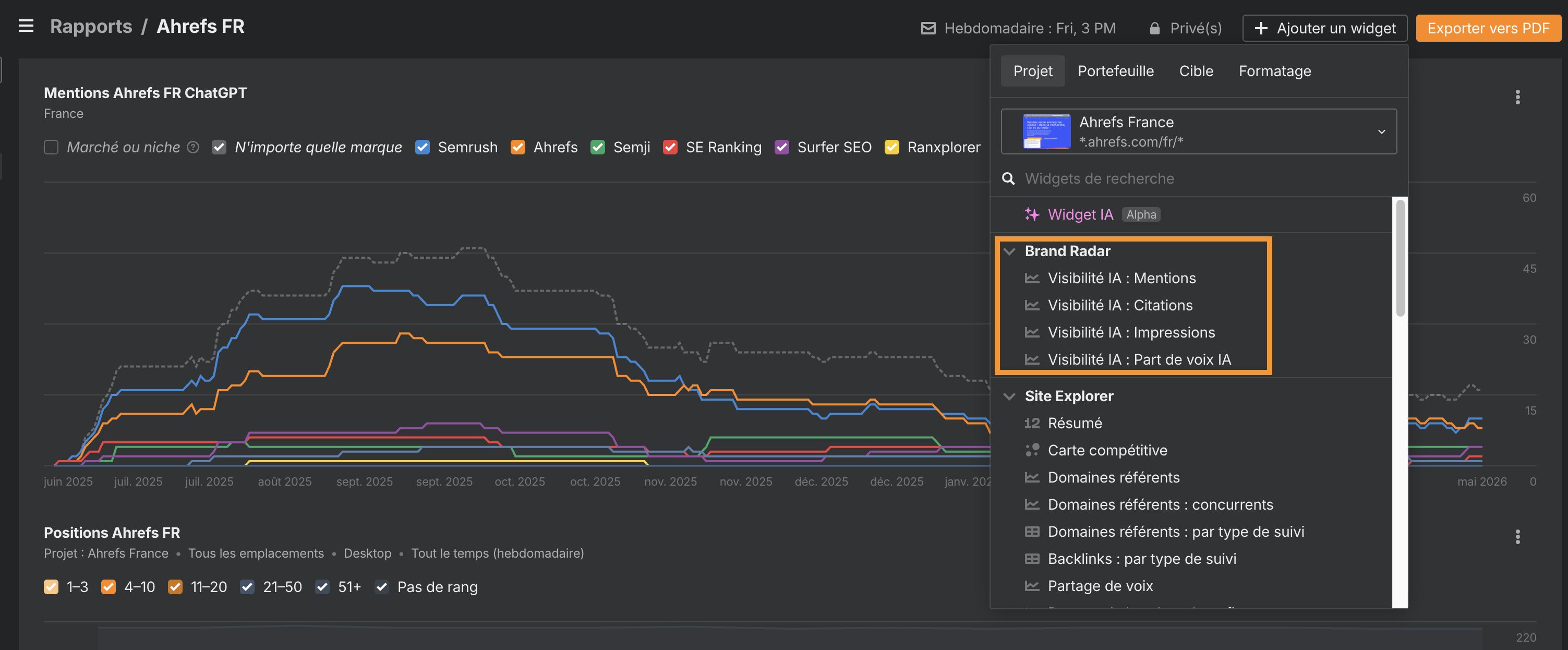The height and width of the screenshot is (650, 1568).
Task: Uncheck the 51+ positions range
Action: click(322, 587)
